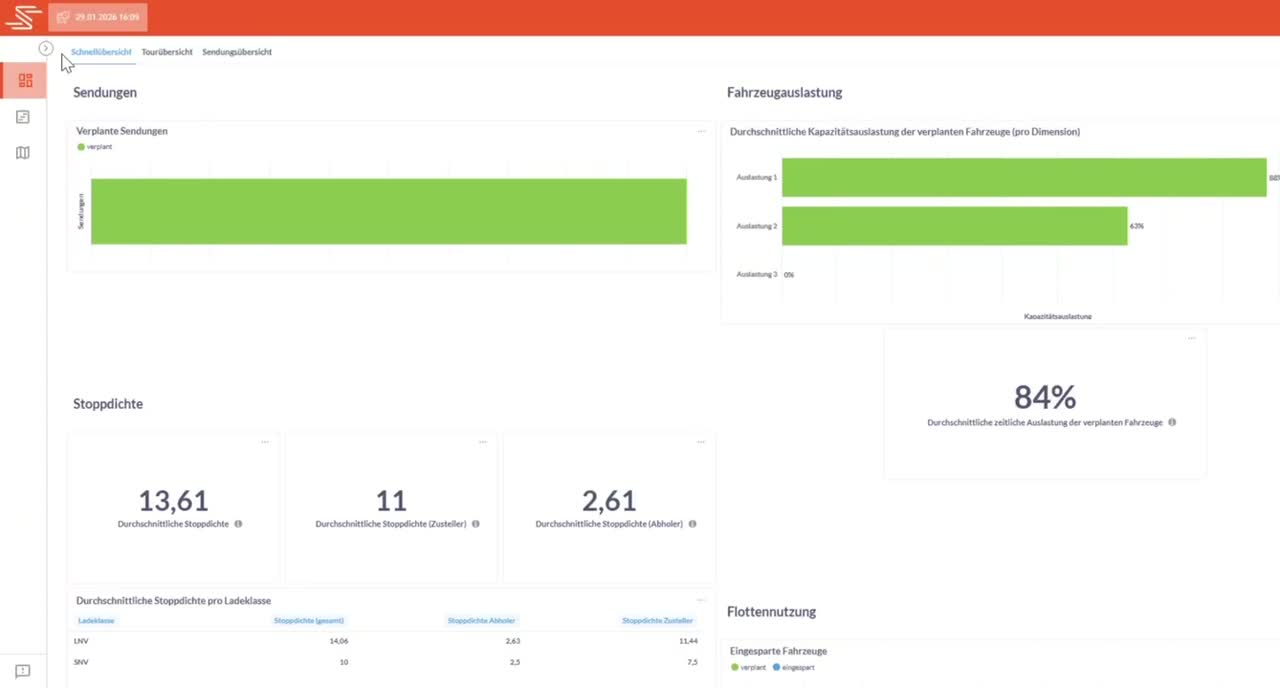Select the dashboard icon in the sidebar

point(24,81)
